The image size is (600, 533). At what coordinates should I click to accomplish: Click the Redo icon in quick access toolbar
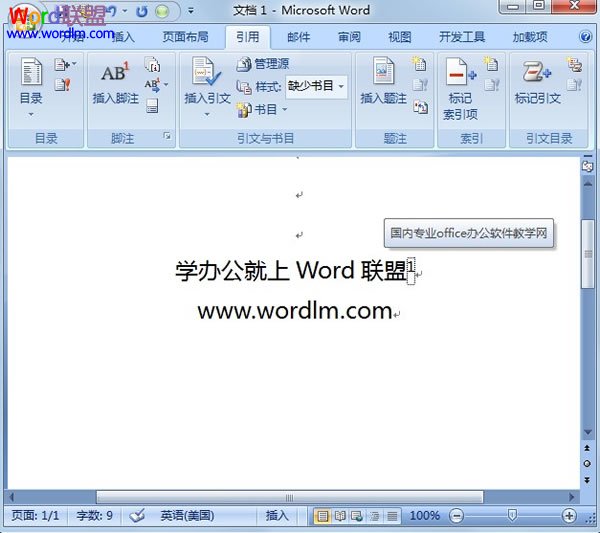[142, 11]
